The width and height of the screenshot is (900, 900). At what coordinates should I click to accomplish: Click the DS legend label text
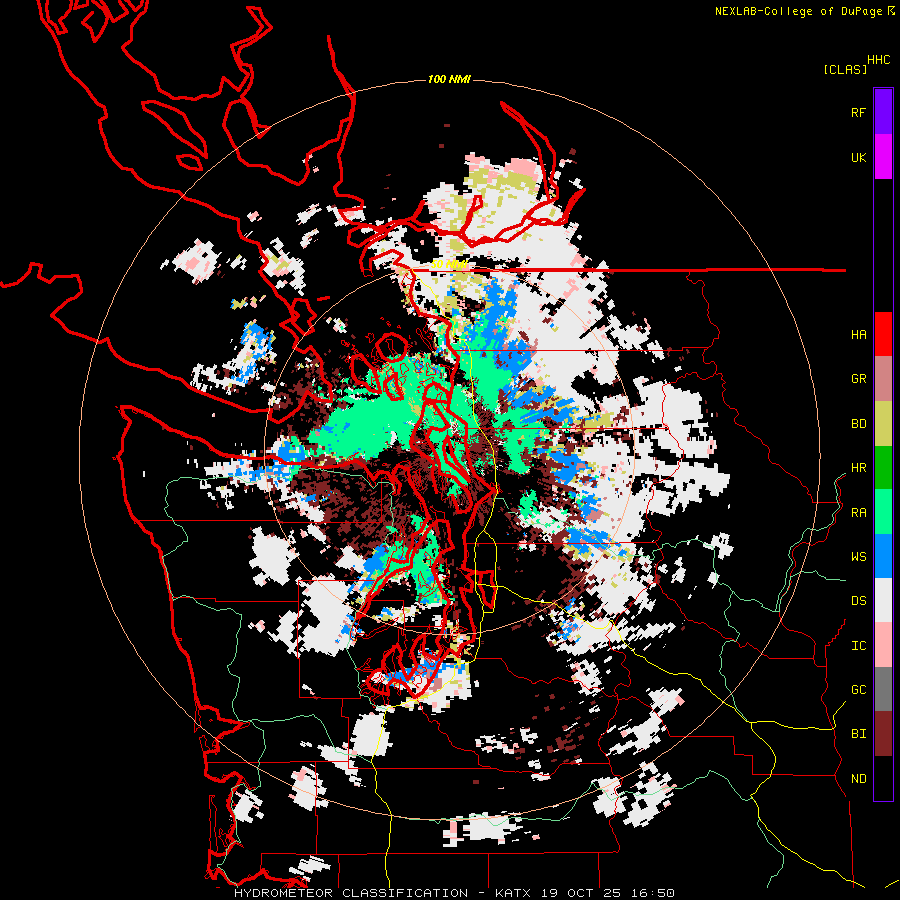[x=858, y=601]
